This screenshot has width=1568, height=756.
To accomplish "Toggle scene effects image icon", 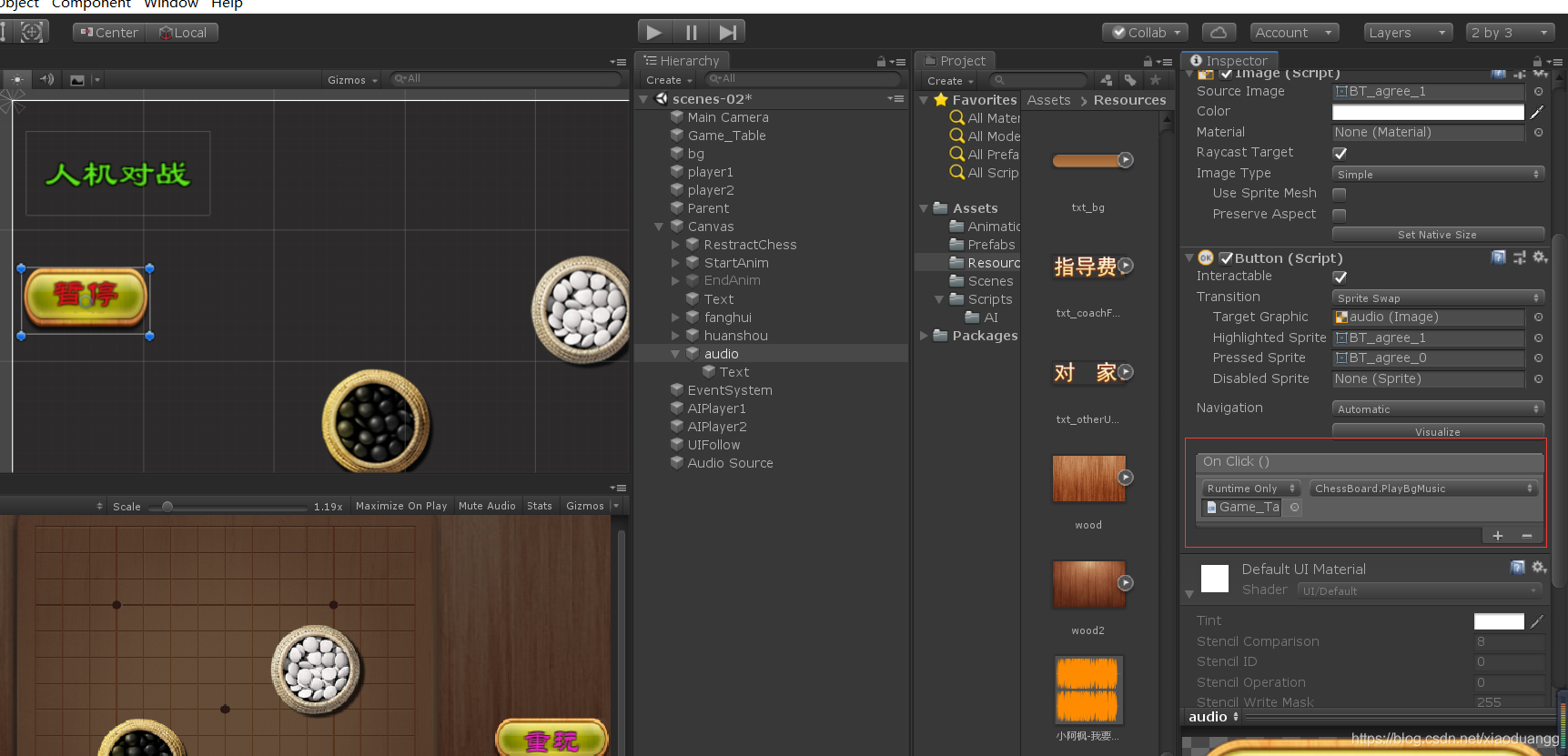I will click(x=77, y=80).
